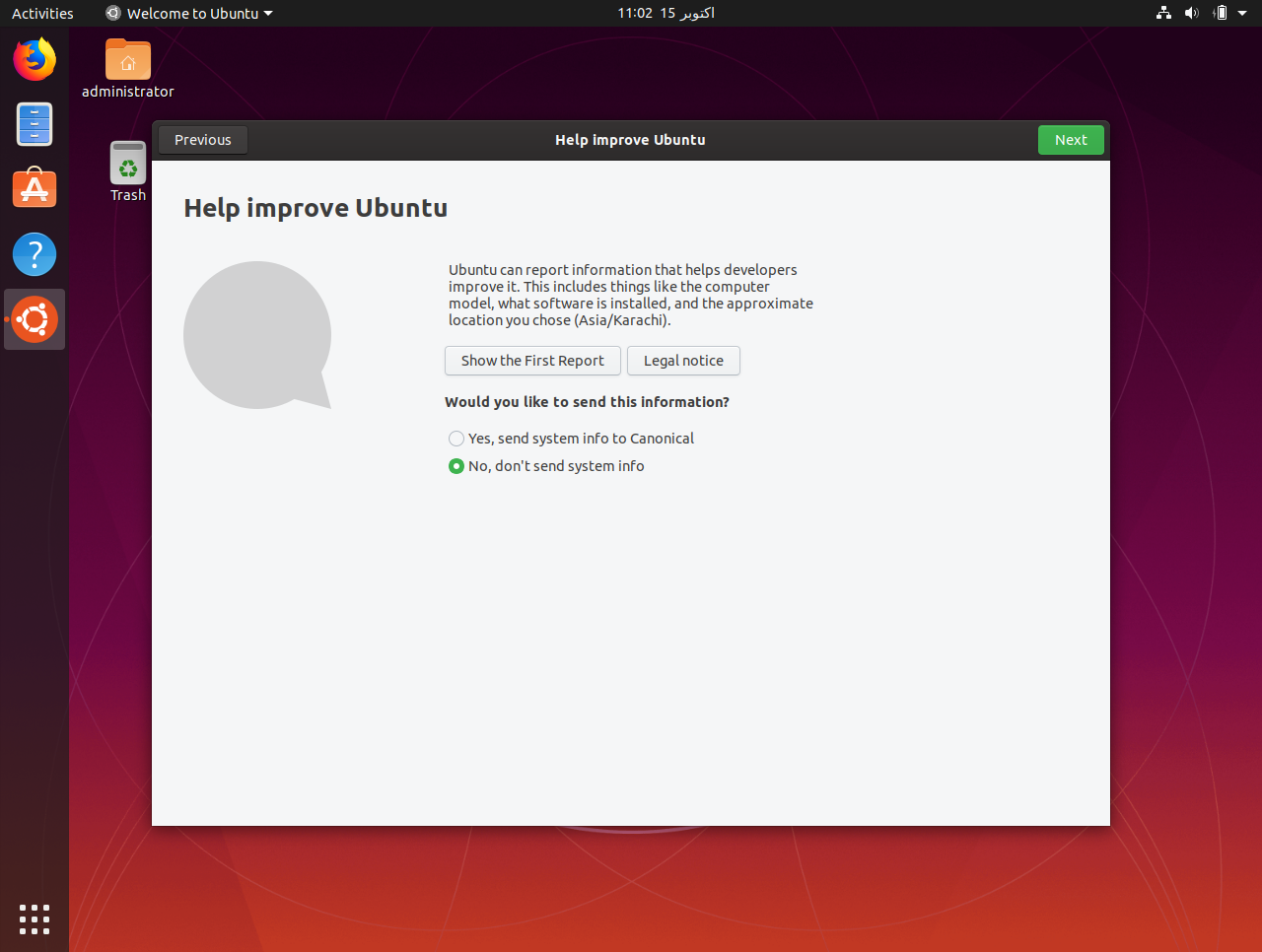Click the speech bubble illustration

coord(257,335)
